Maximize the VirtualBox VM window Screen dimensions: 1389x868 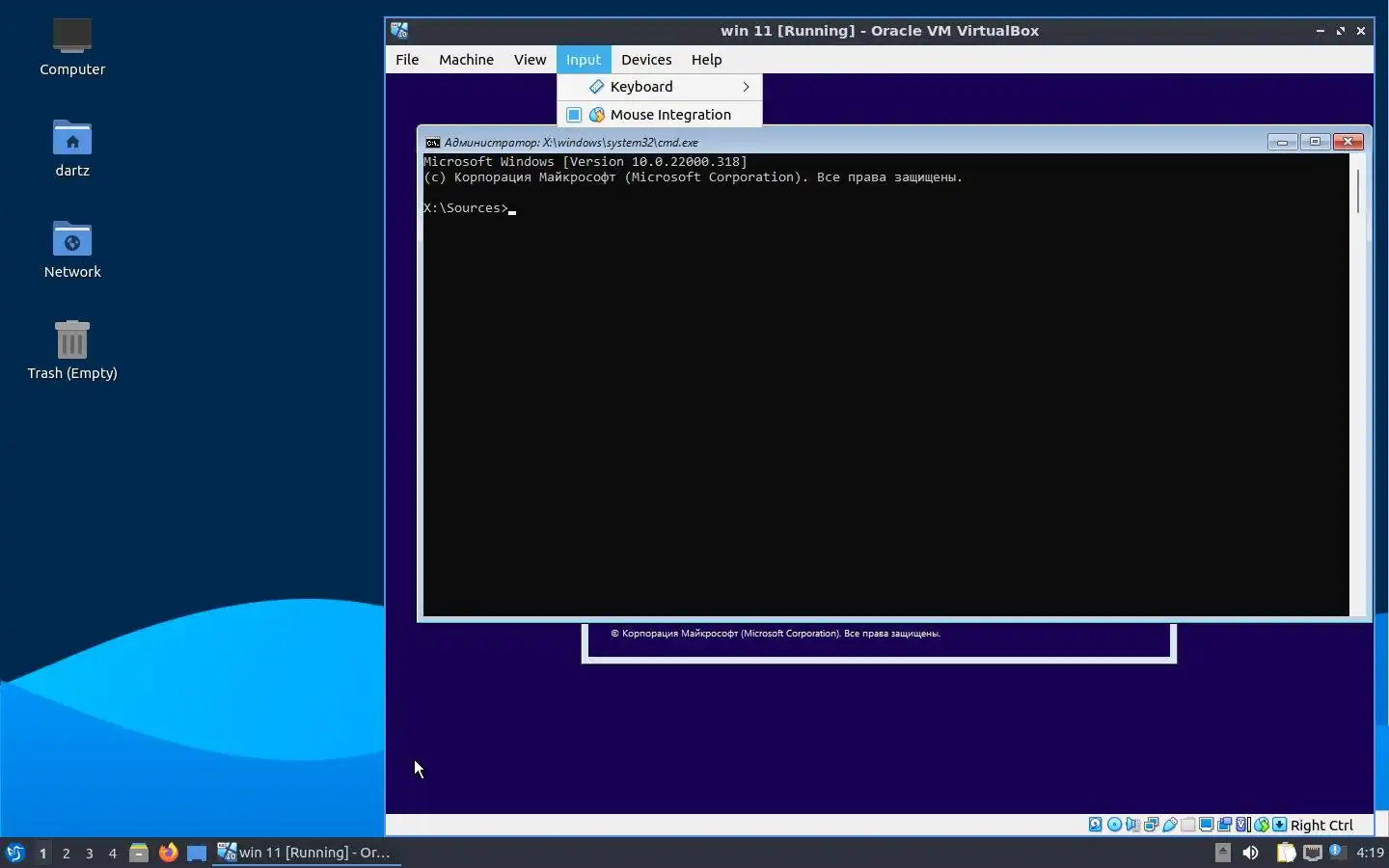click(x=1341, y=31)
